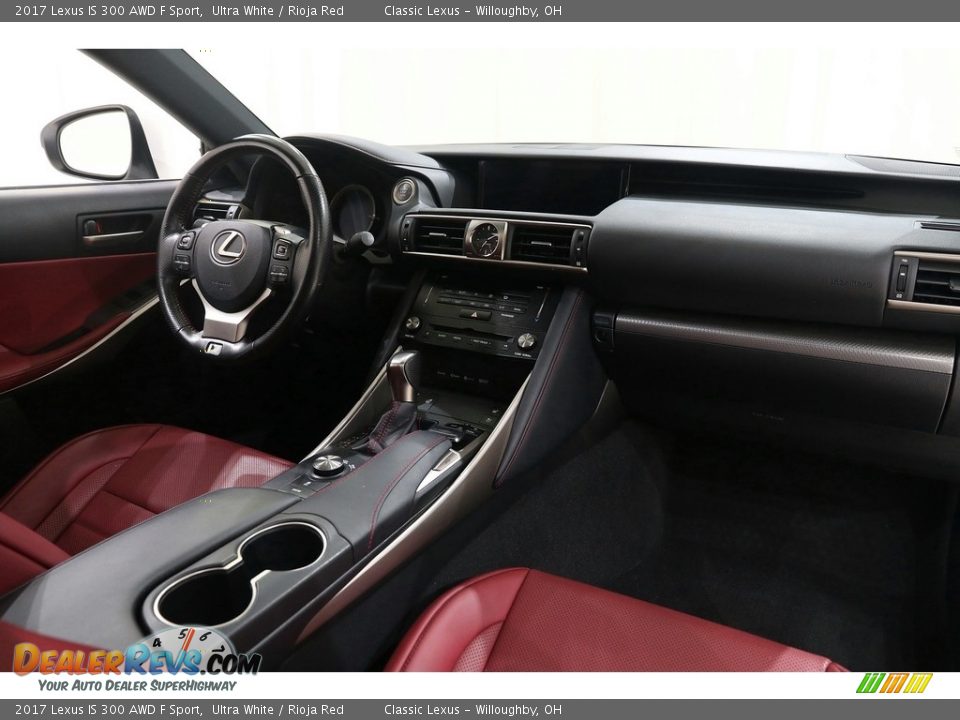Click the tuning knob right of the CD slot
The image size is (960, 720).
pyautogui.click(x=526, y=341)
